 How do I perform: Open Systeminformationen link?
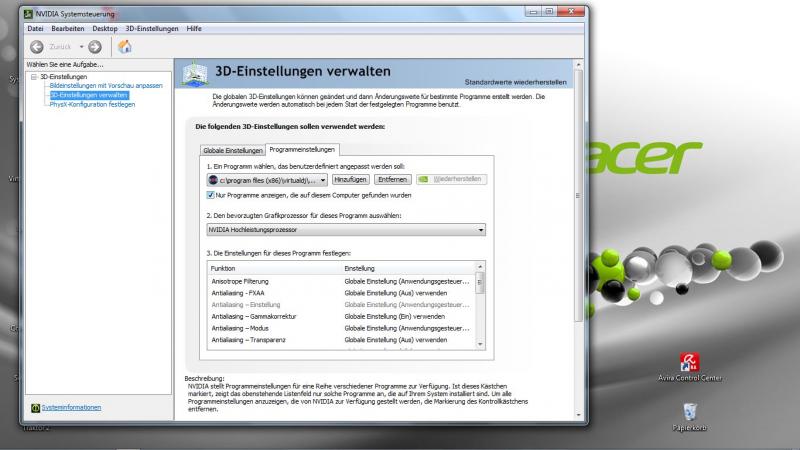71,408
